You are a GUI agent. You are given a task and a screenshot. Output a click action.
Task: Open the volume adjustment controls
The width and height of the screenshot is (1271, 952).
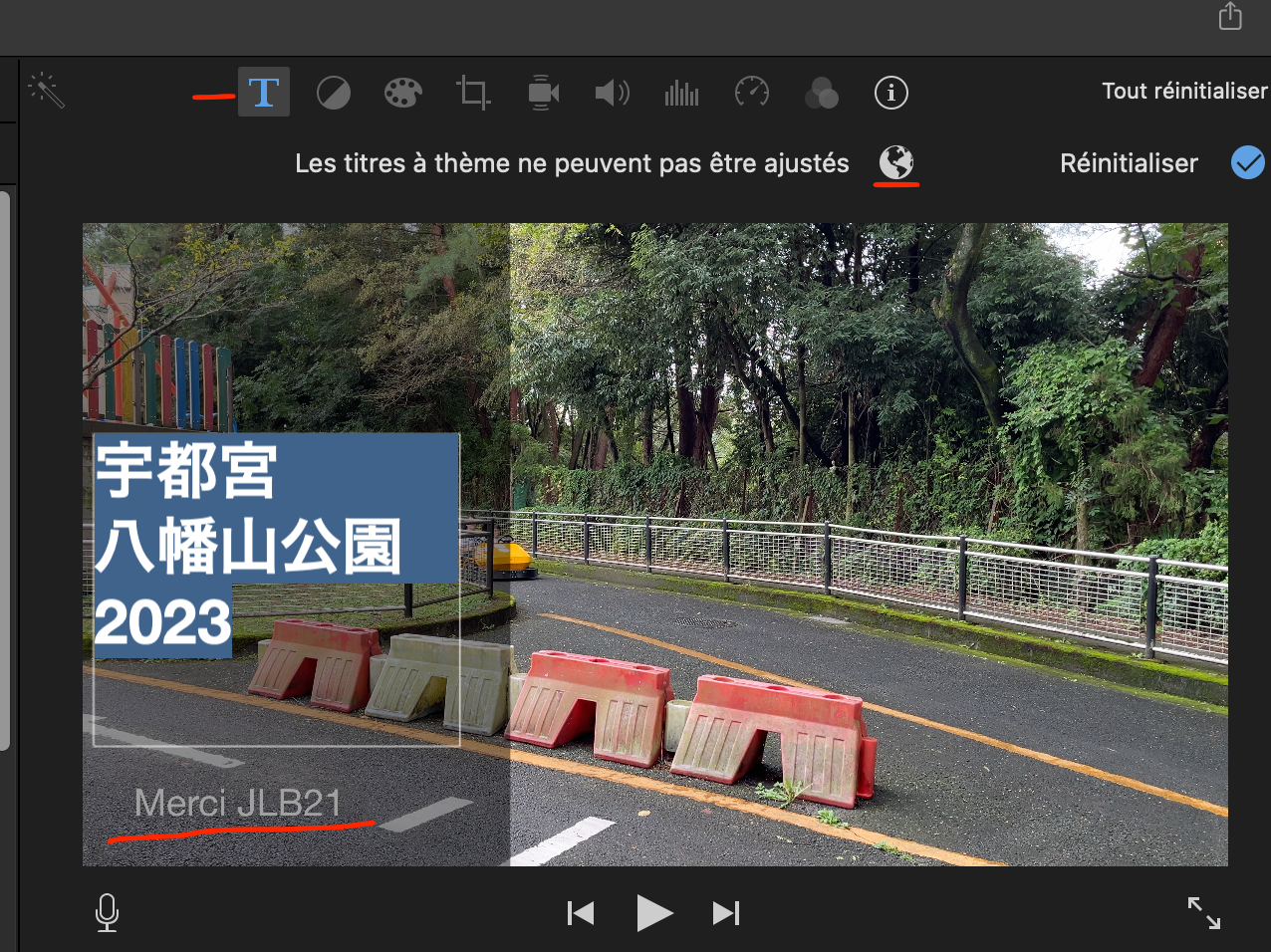pos(612,92)
